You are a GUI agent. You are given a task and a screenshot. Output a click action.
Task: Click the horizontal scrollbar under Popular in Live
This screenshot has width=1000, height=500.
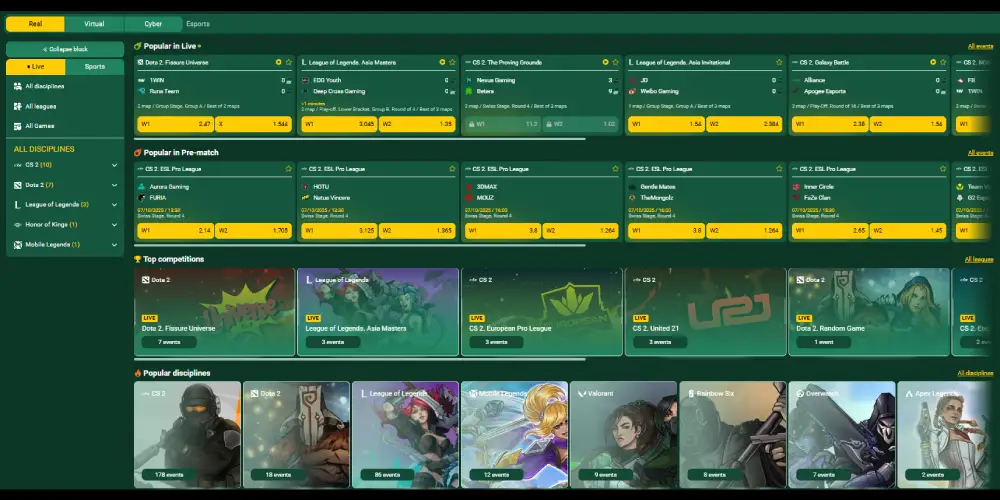360,139
